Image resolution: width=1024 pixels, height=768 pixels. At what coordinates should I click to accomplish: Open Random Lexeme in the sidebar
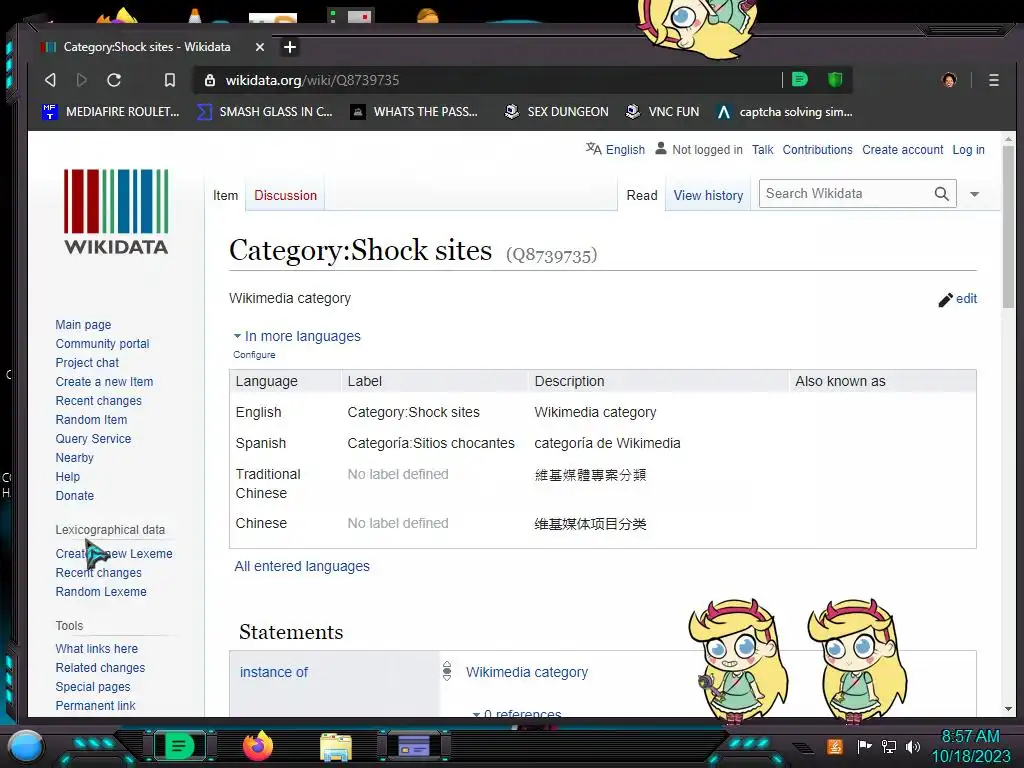click(x=101, y=592)
